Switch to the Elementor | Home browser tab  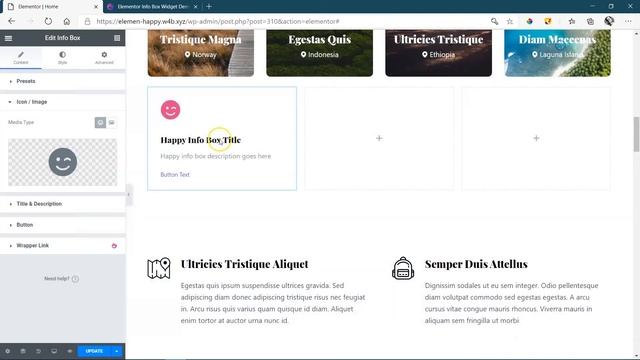click(x=51, y=7)
